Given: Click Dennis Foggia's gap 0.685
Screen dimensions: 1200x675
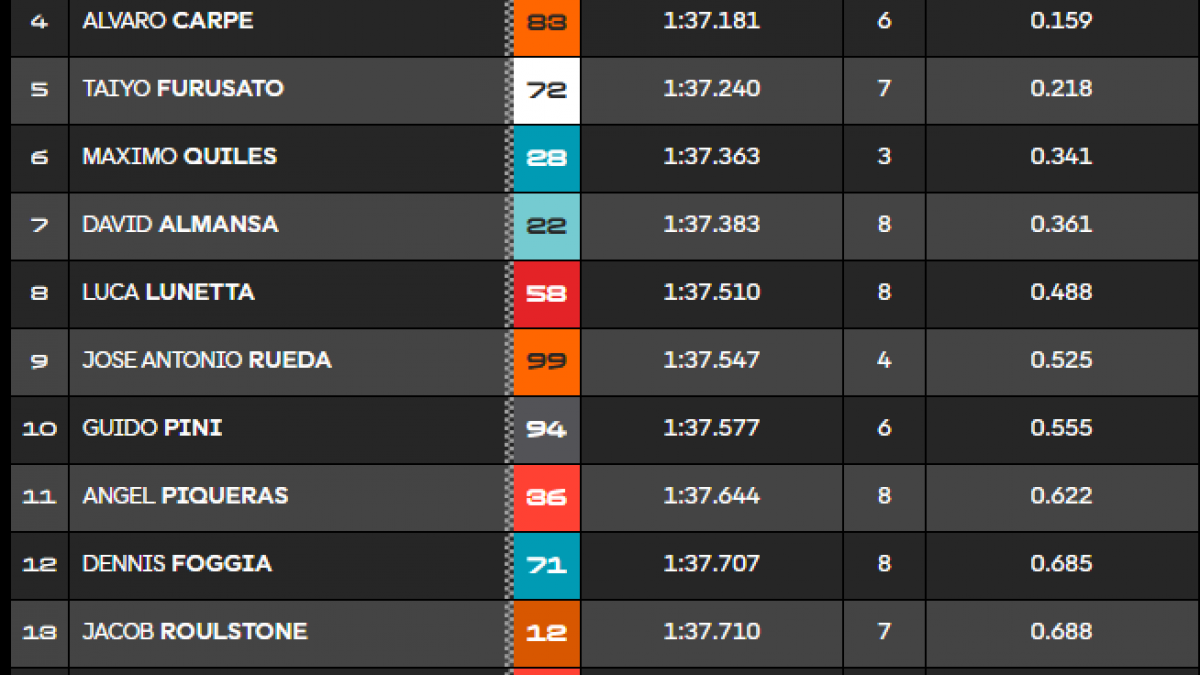Looking at the screenshot, I should pyautogui.click(x=1061, y=564).
